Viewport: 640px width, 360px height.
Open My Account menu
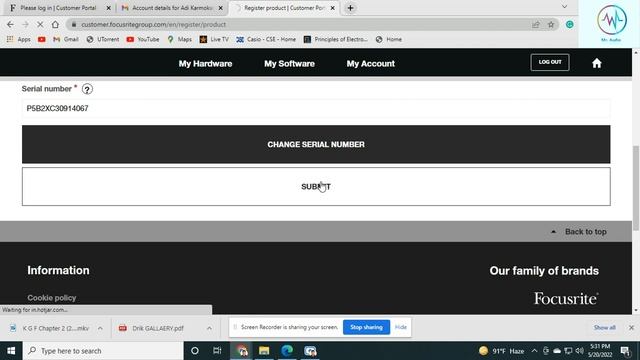coord(371,64)
